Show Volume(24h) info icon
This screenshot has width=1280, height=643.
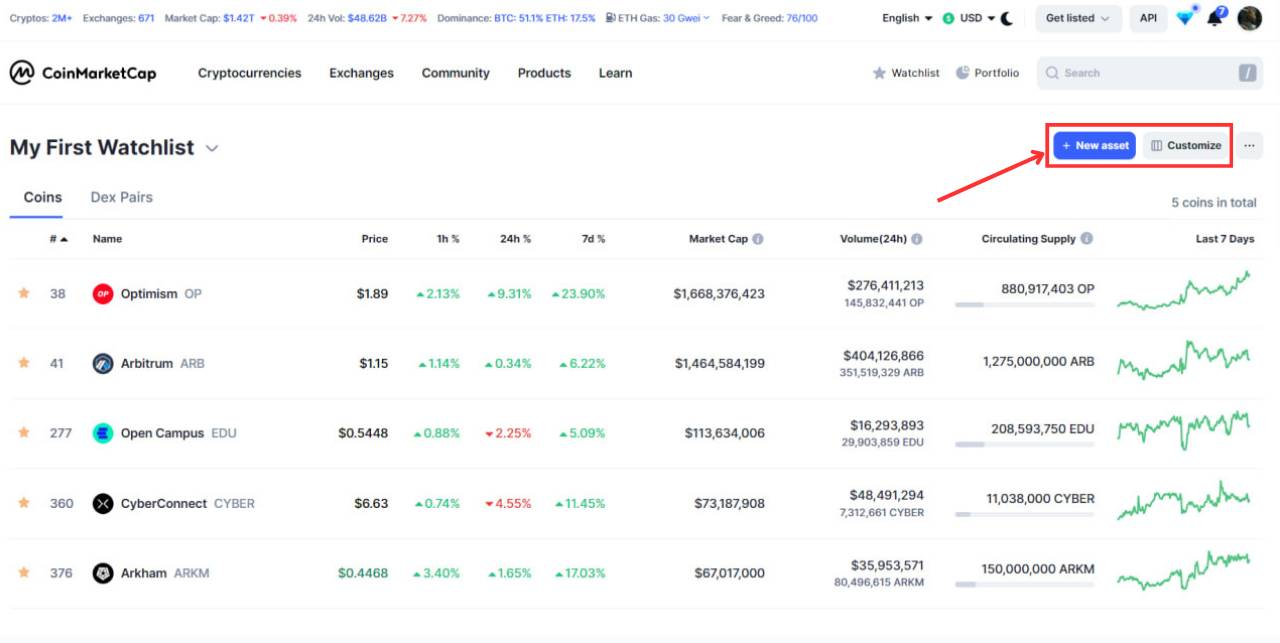pyautogui.click(x=917, y=239)
